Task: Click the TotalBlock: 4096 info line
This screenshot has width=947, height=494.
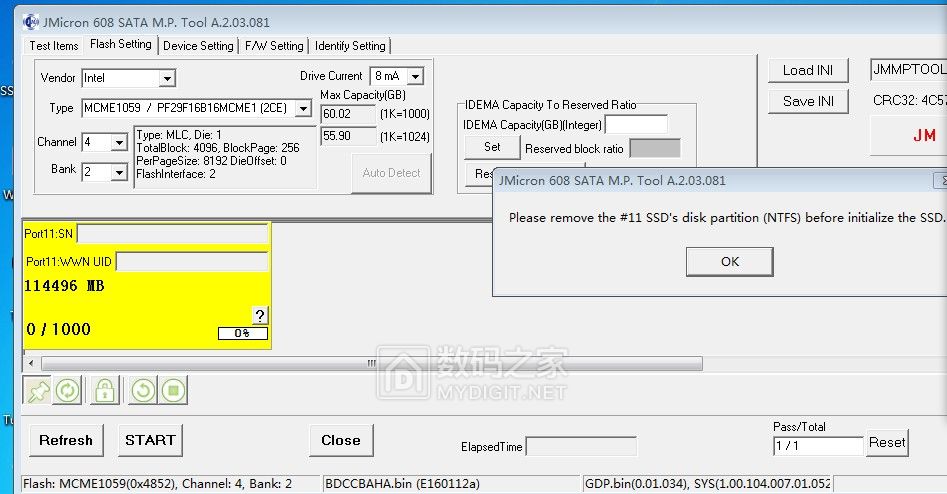Action: pos(217,148)
